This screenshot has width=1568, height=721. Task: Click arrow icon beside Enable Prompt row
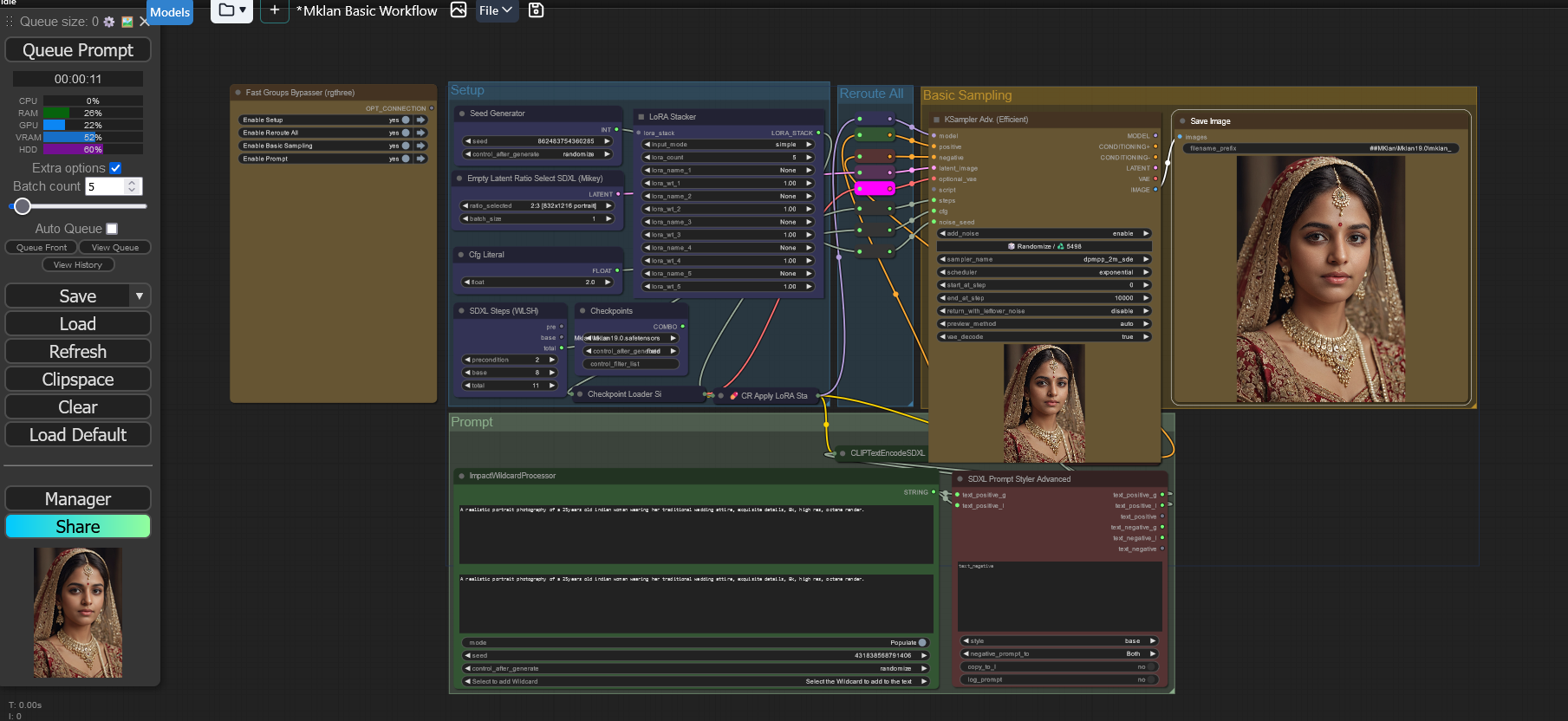421,159
